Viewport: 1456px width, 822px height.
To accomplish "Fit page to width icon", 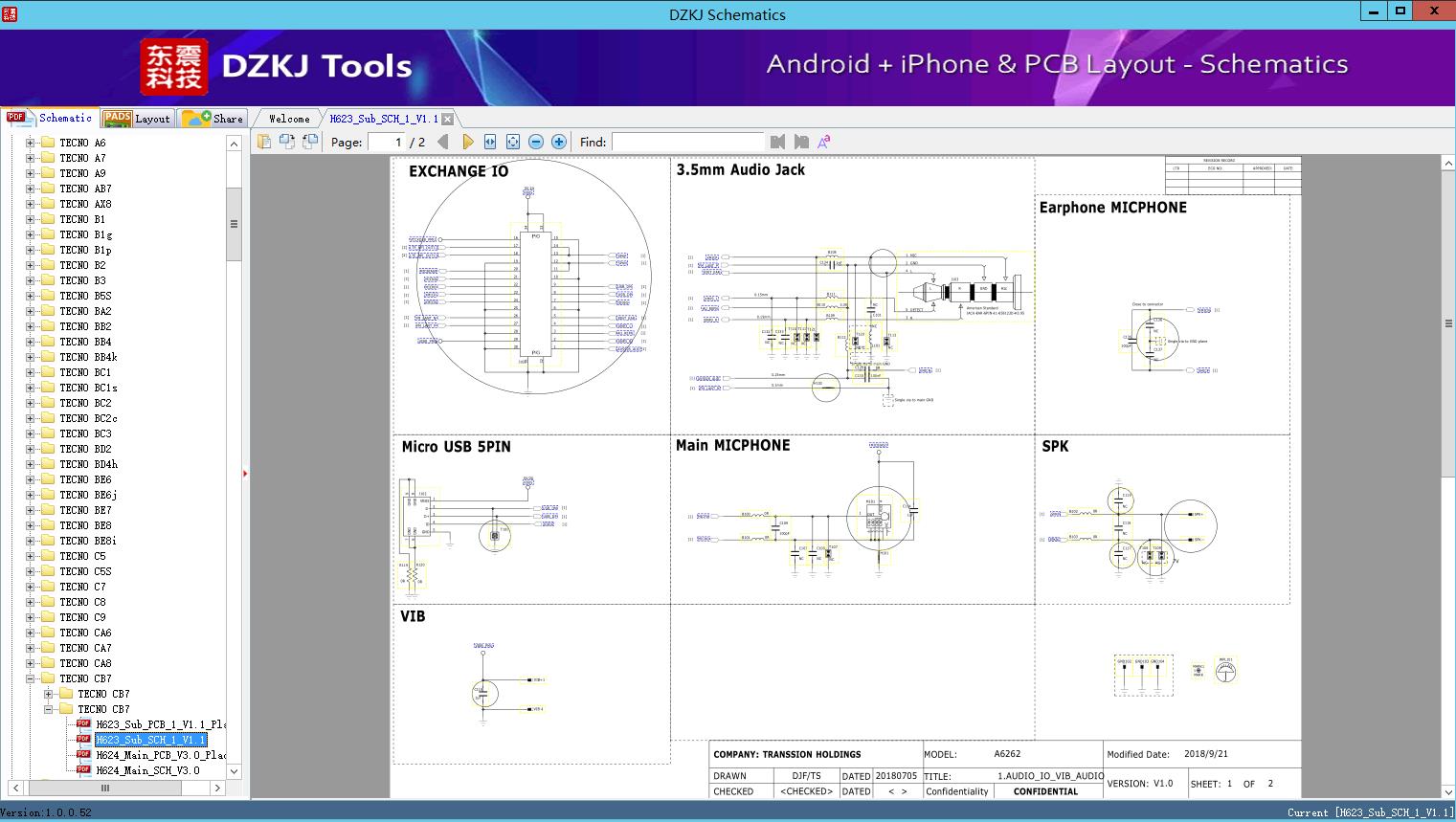I will (x=490, y=142).
